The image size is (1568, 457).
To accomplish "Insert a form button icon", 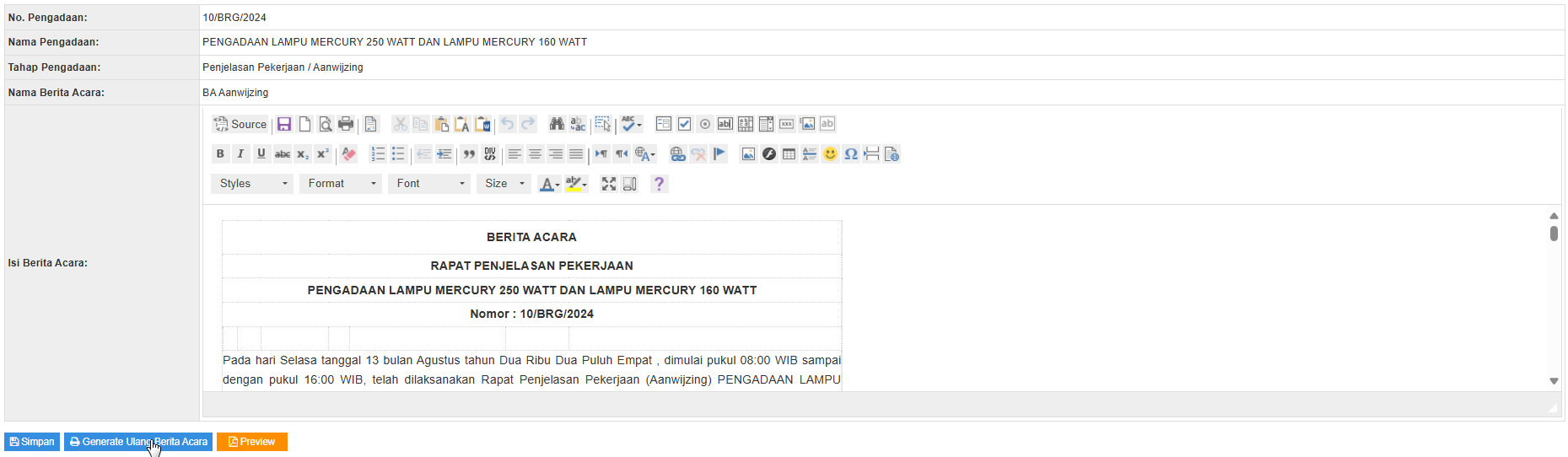I will pos(786,124).
